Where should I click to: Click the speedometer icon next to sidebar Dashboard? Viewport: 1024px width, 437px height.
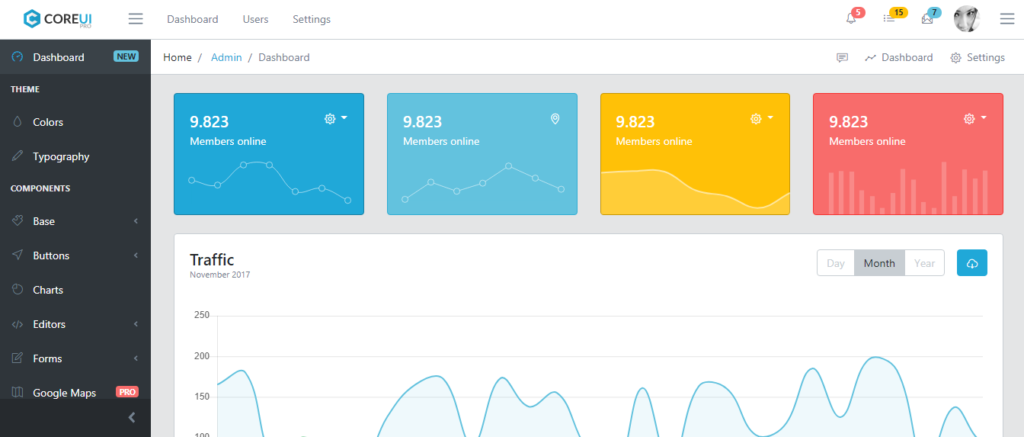coord(18,57)
